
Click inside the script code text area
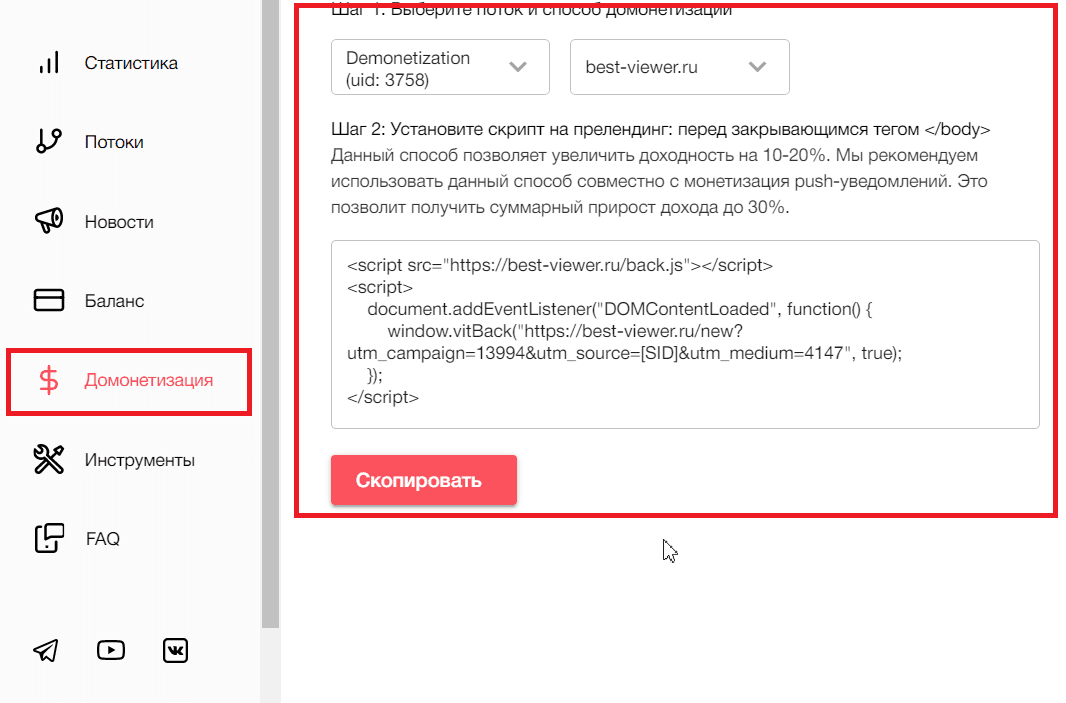pos(685,335)
